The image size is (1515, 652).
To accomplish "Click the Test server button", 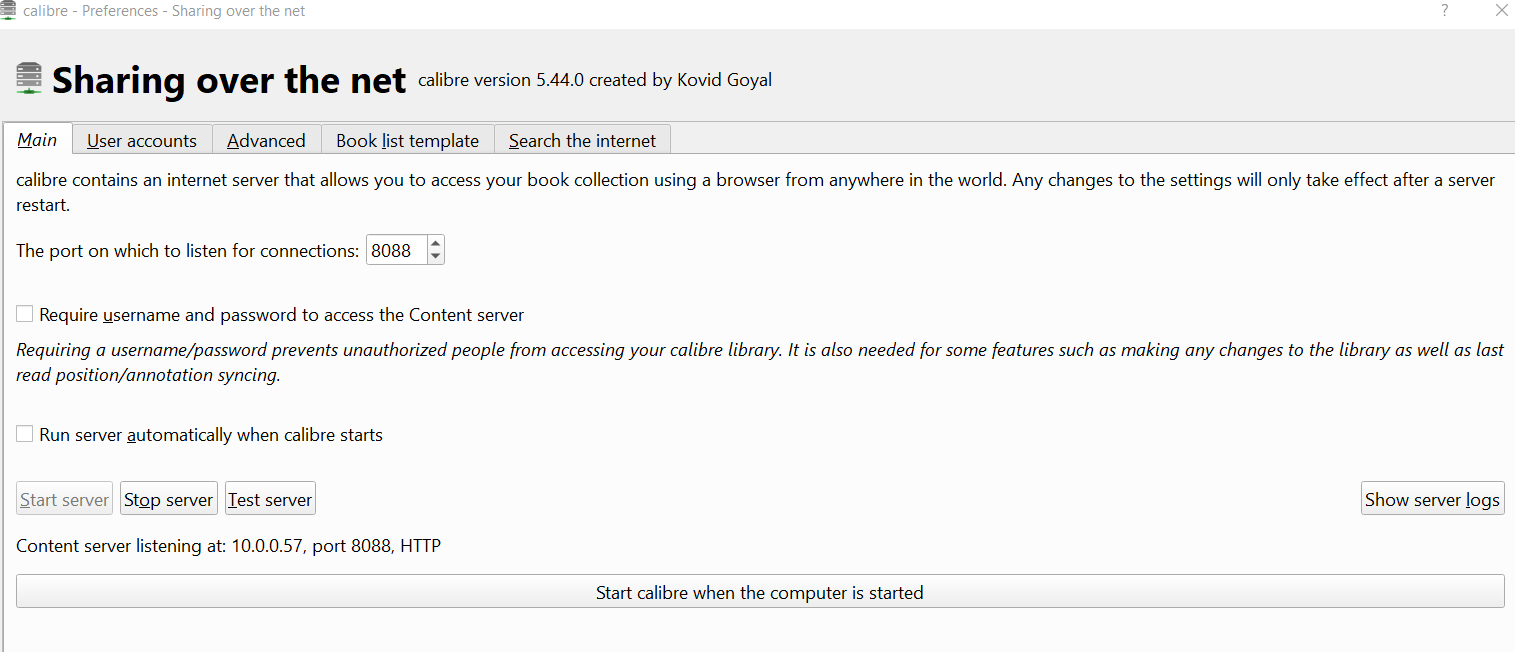I will [x=270, y=499].
